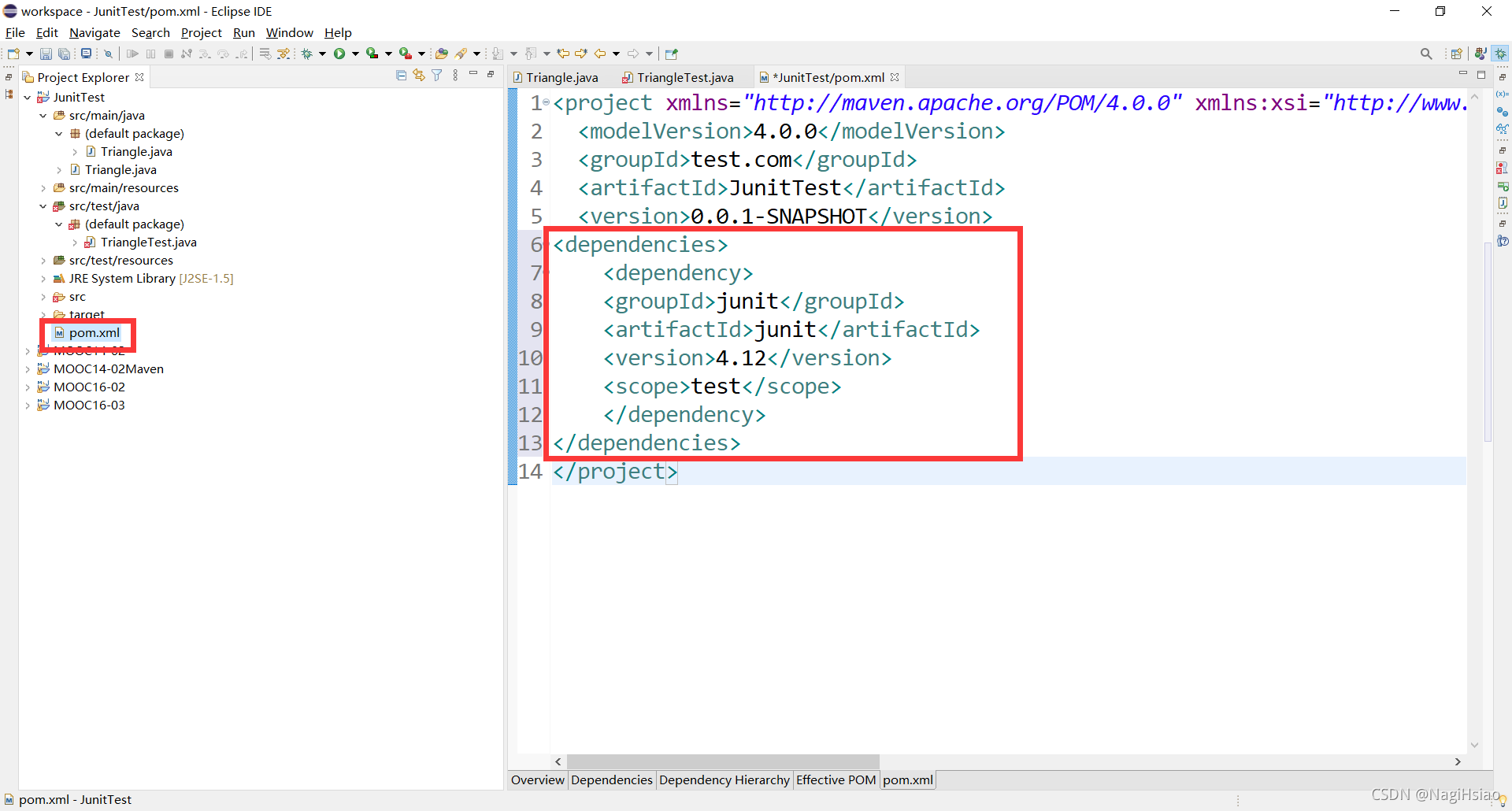The width and height of the screenshot is (1512, 811).
Task: Click the Save All icon
Action: pos(64,54)
